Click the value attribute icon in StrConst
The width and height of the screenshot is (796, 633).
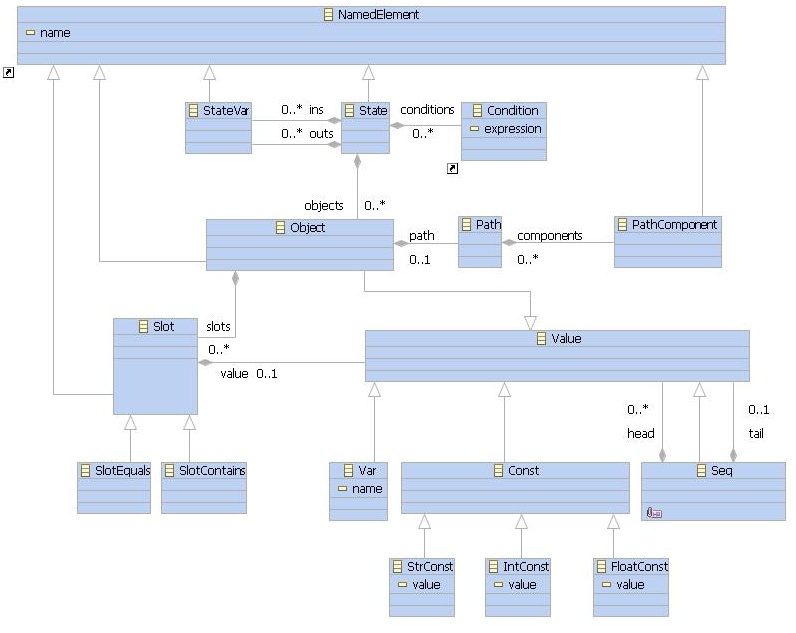pyautogui.click(x=403, y=585)
